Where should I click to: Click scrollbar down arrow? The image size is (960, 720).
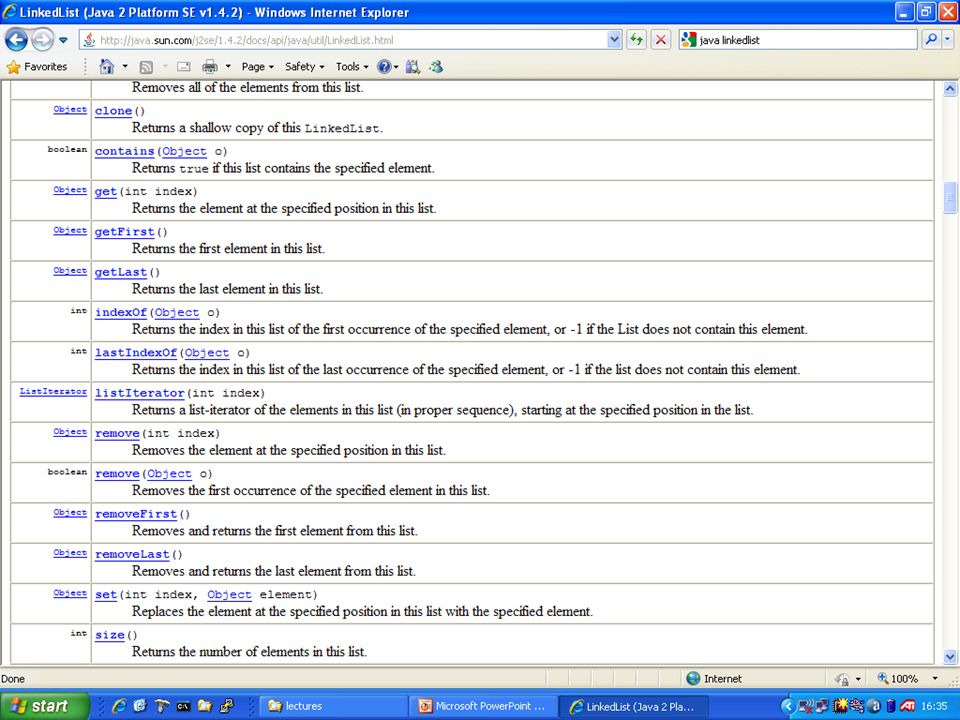point(950,657)
